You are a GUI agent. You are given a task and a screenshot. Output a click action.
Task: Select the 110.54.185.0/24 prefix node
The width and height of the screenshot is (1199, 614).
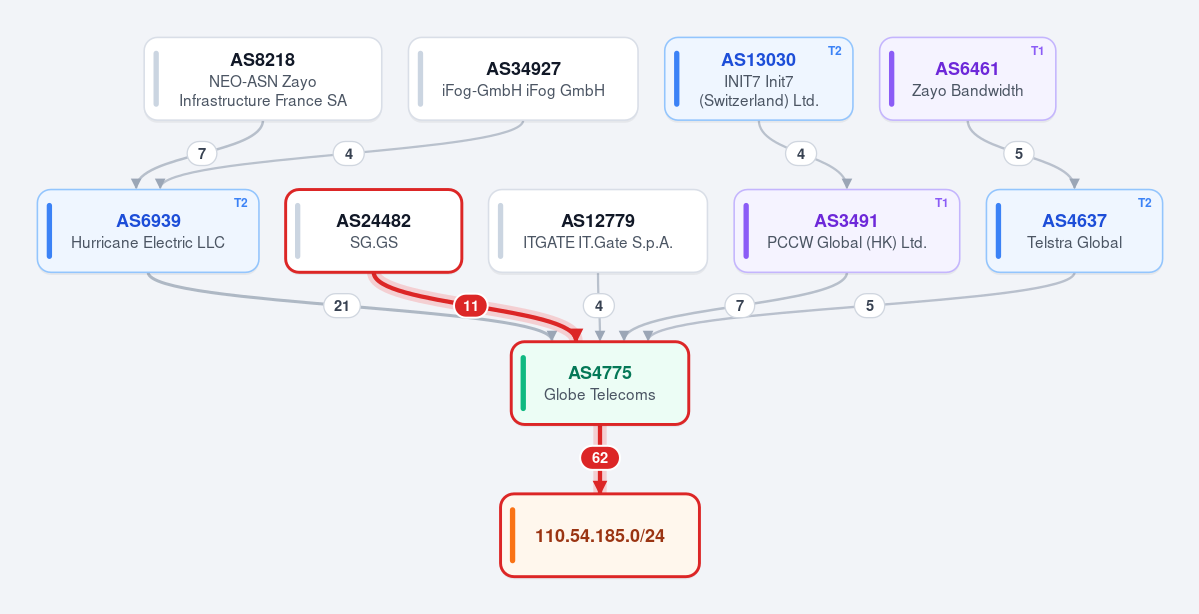tap(600, 535)
